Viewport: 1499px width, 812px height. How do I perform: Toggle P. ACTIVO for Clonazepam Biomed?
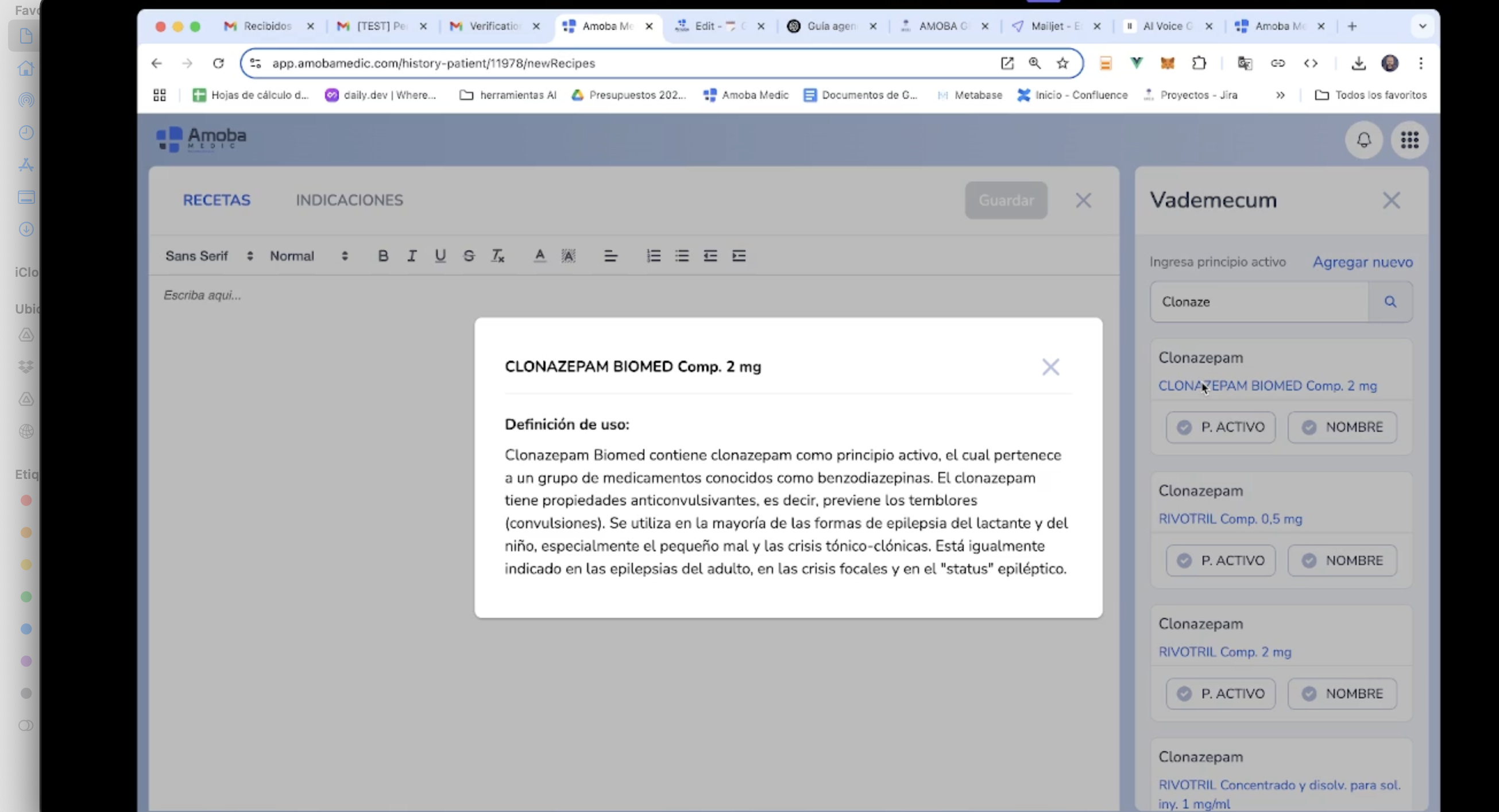point(1220,427)
